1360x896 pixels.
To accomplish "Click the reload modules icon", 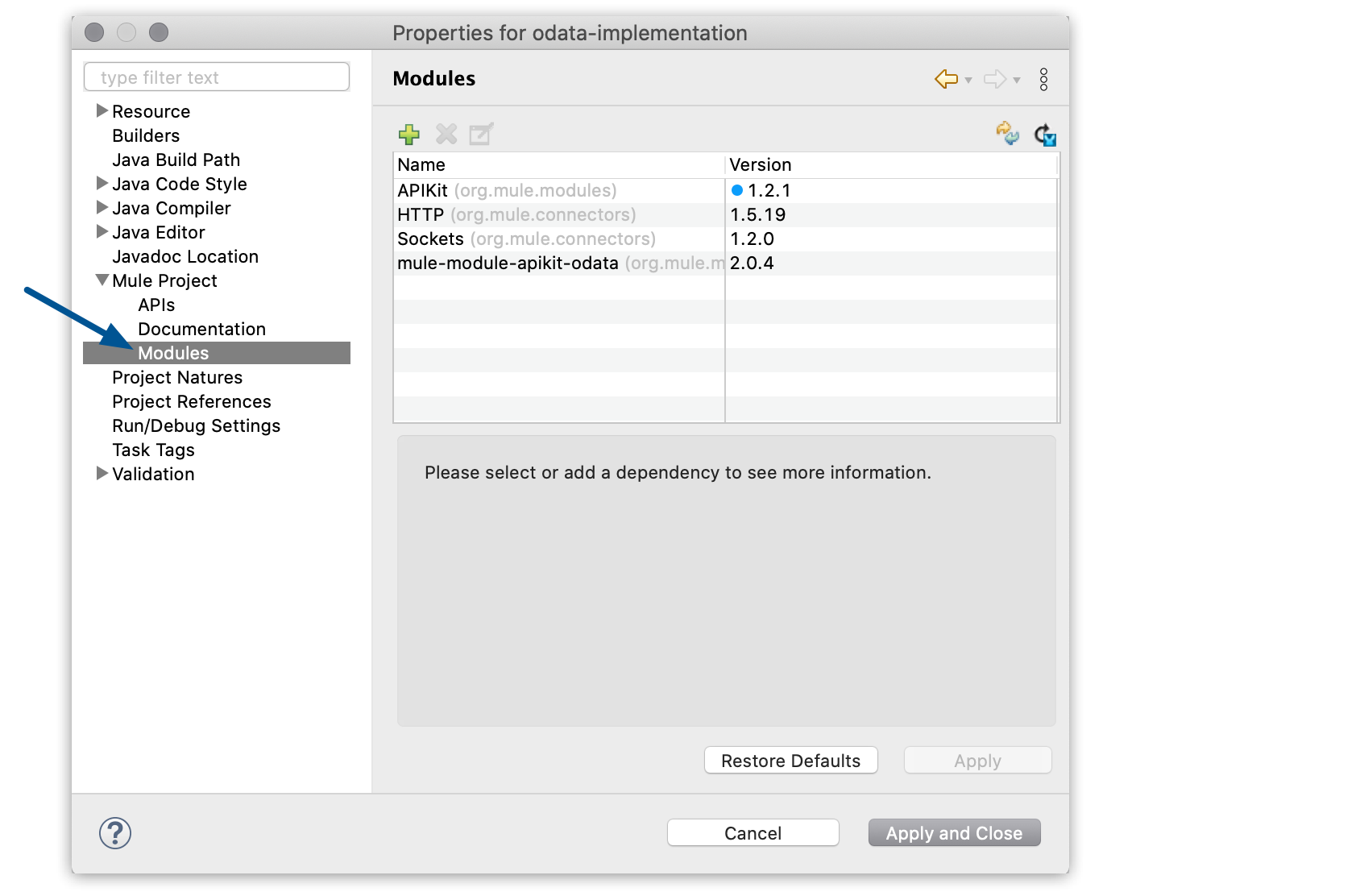I will (1044, 134).
